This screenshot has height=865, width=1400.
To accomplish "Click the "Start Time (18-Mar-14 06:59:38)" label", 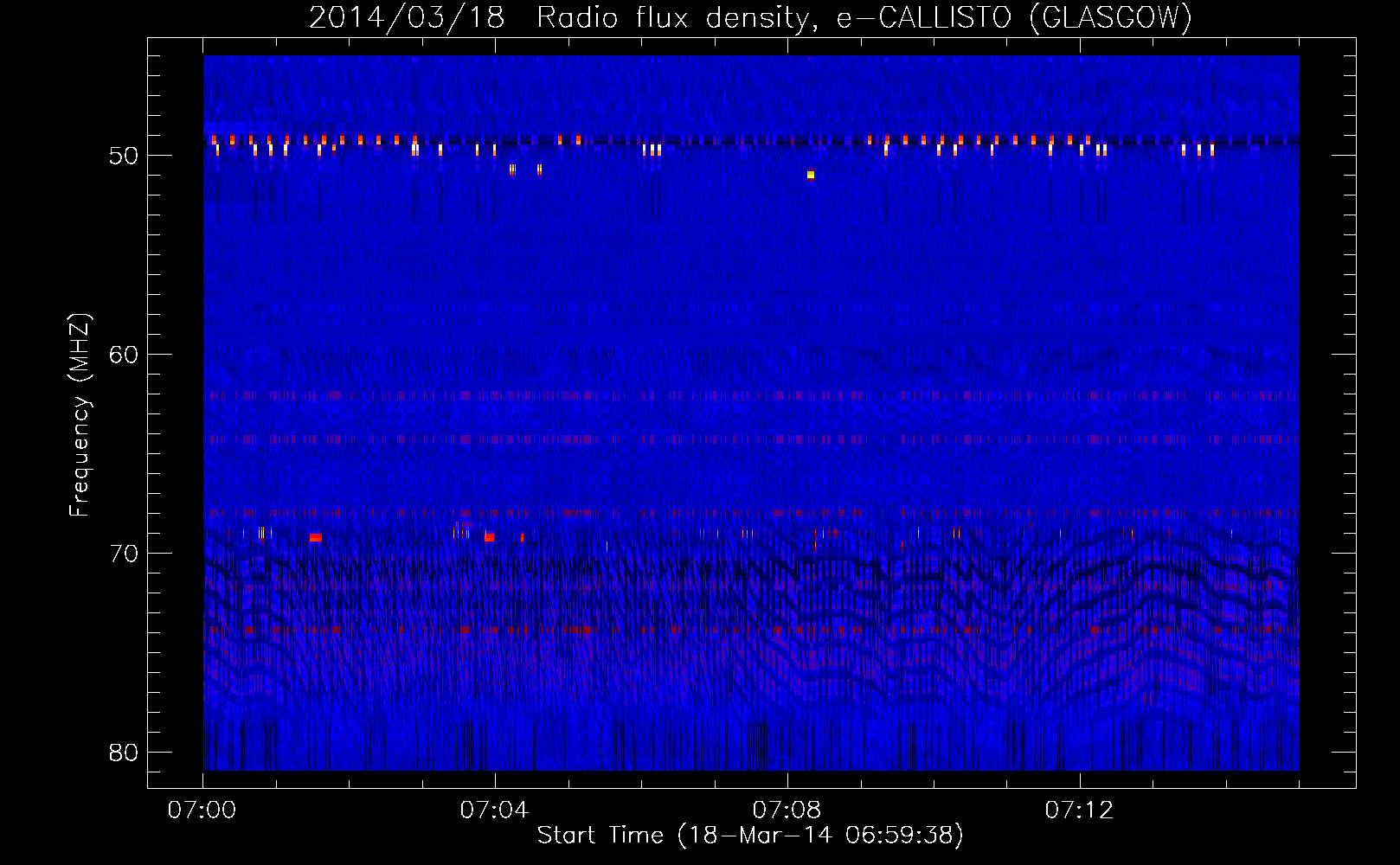I will pos(750,836).
